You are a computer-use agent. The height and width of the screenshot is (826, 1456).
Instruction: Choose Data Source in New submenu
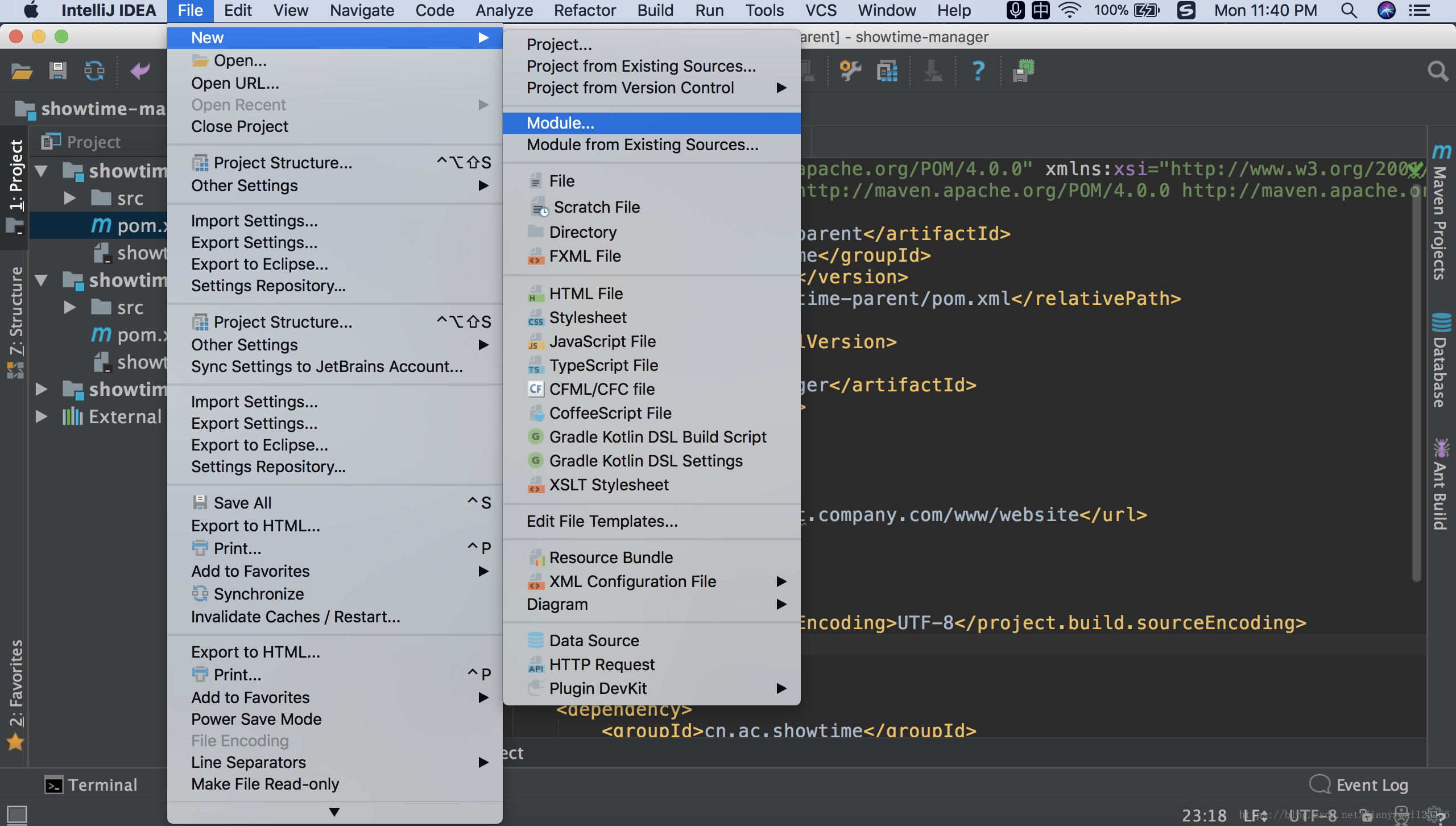651,641
